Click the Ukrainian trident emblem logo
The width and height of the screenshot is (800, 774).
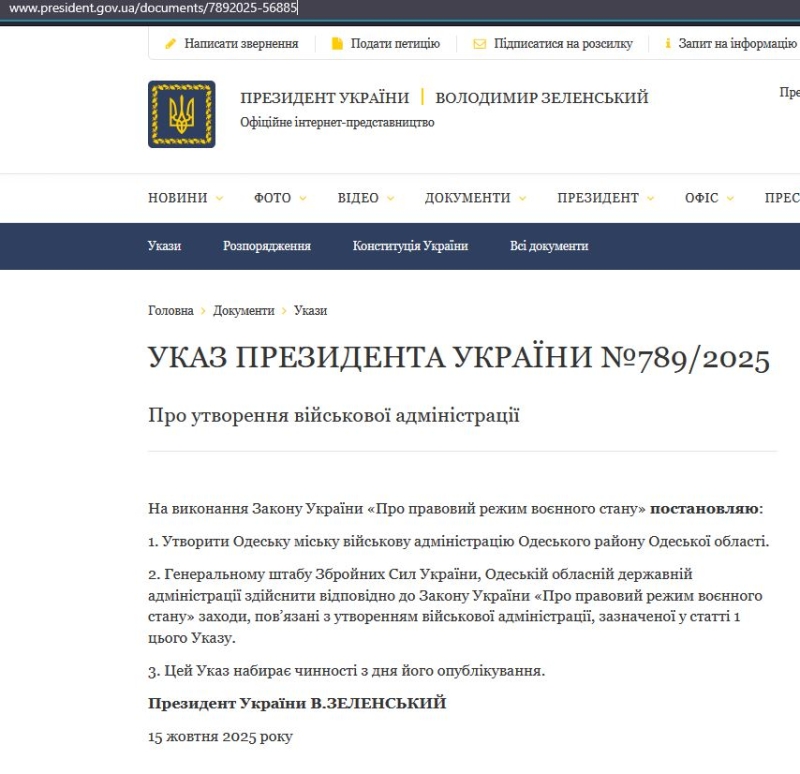[x=181, y=114]
